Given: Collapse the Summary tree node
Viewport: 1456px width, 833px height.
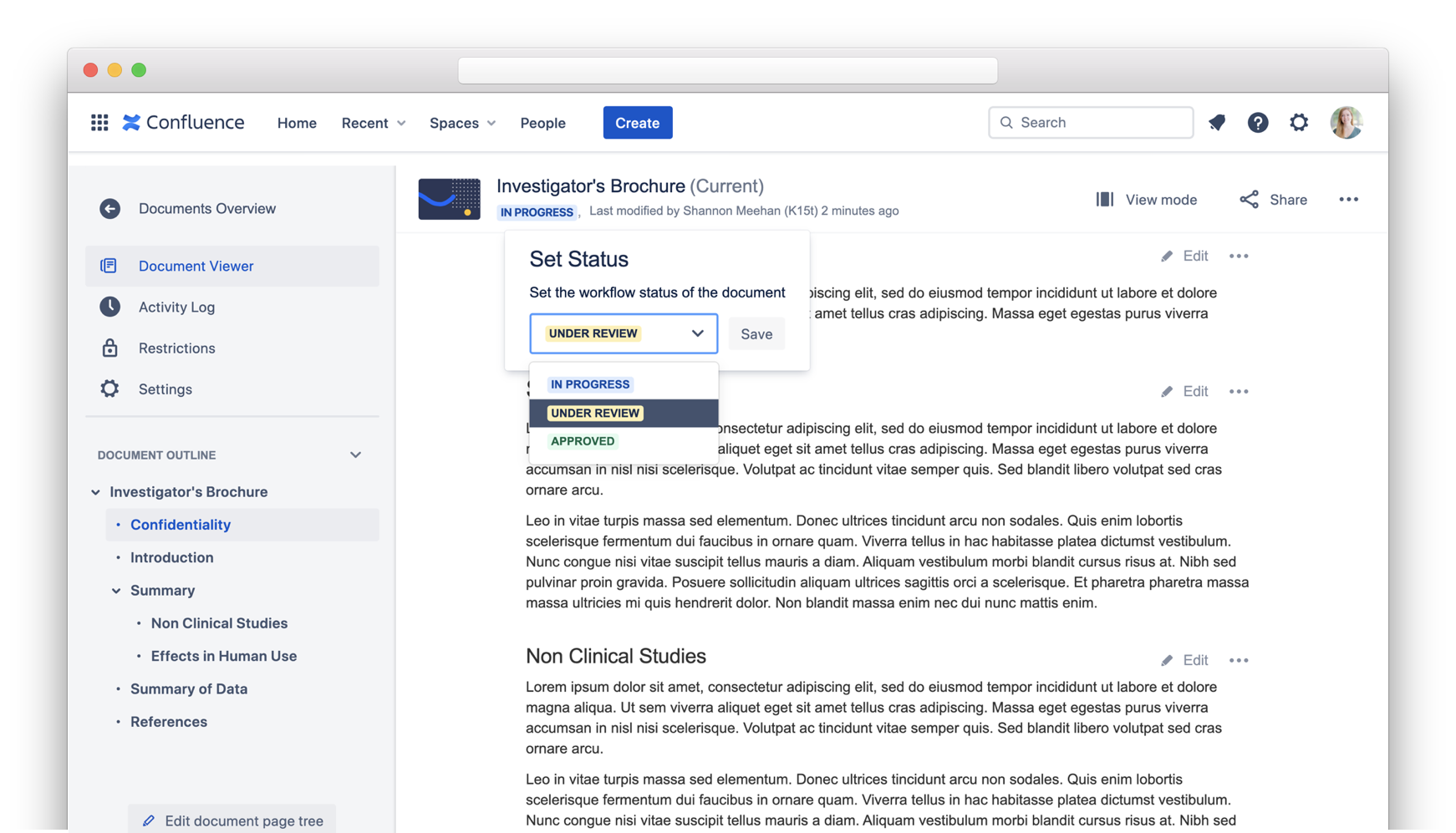Looking at the screenshot, I should (116, 591).
